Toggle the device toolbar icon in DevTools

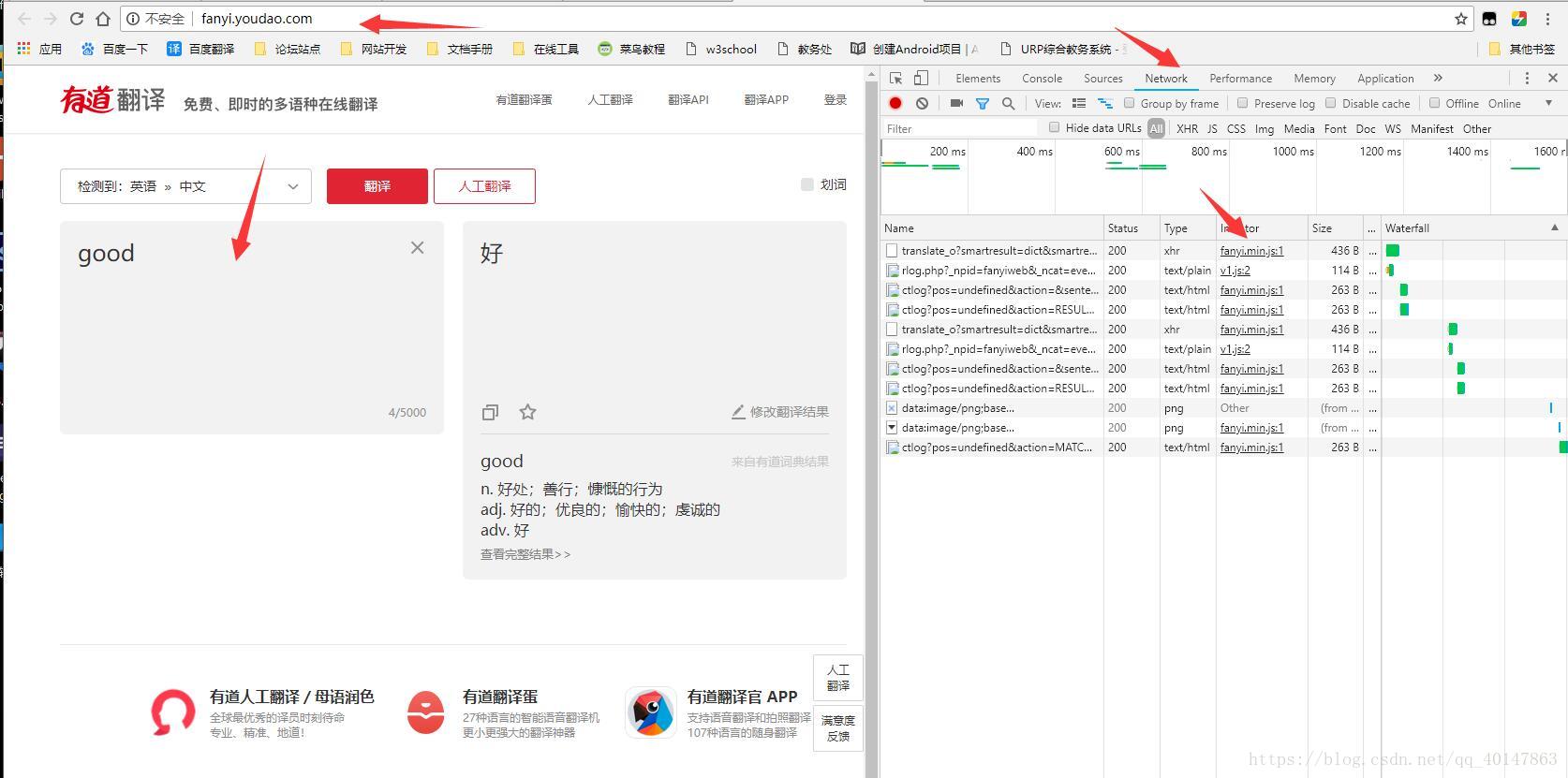922,79
